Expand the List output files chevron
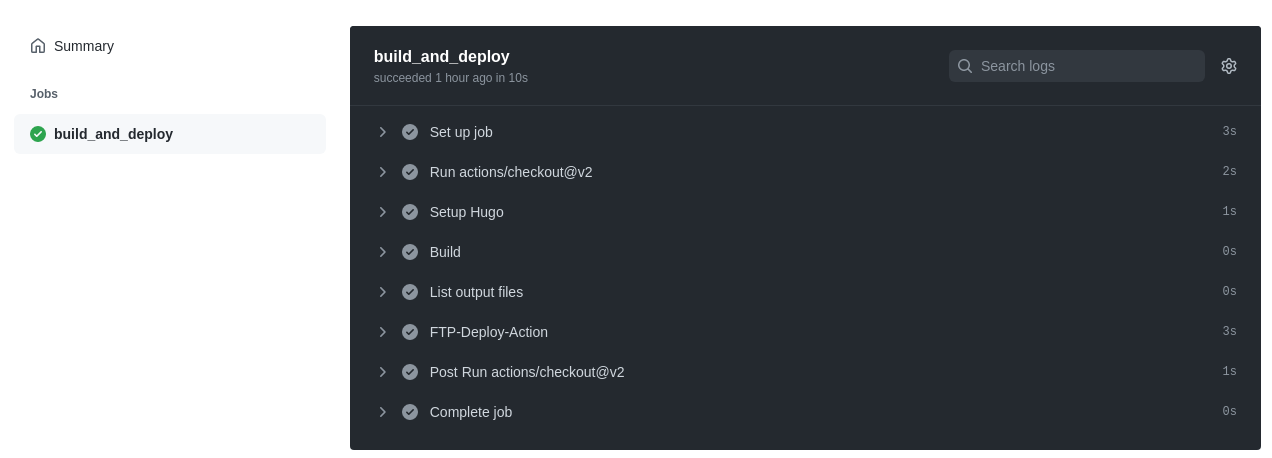The image size is (1272, 458). (382, 292)
